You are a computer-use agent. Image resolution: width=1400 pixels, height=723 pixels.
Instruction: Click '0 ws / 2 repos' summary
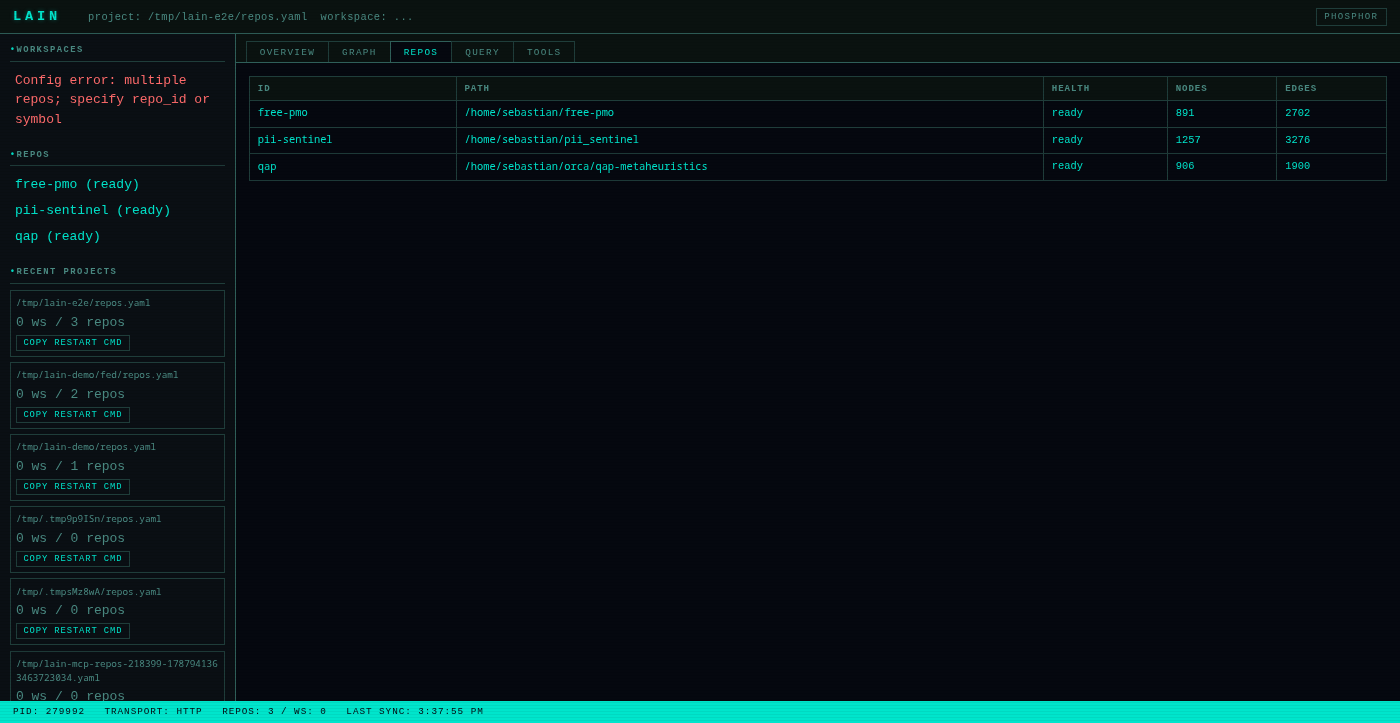pyautogui.click(x=70, y=394)
